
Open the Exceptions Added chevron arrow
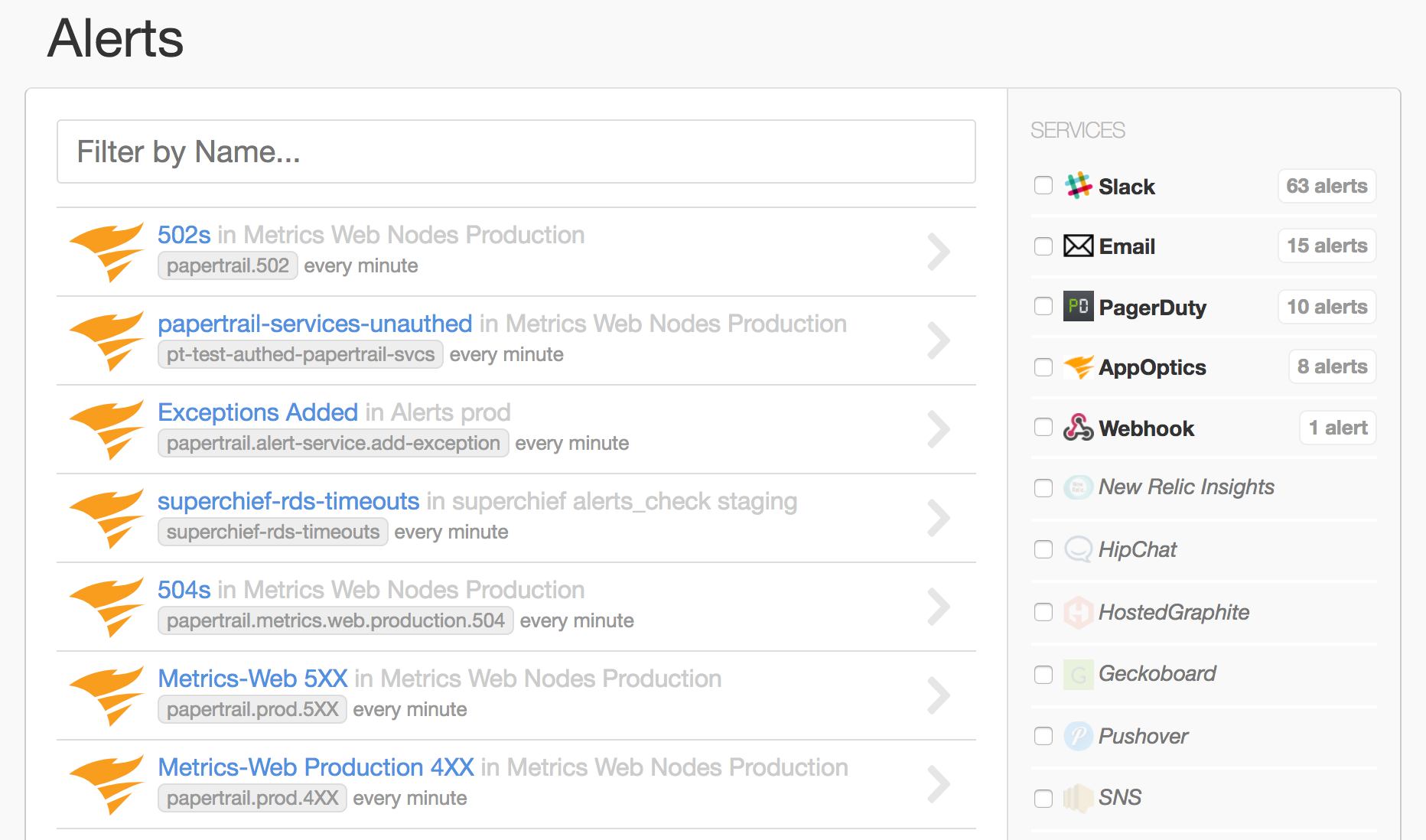pyautogui.click(x=938, y=429)
